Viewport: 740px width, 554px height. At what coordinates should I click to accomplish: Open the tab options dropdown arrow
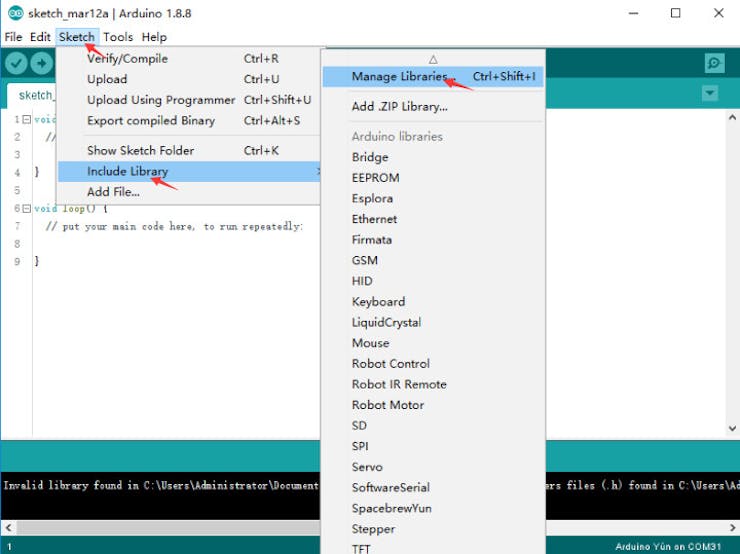pos(710,93)
